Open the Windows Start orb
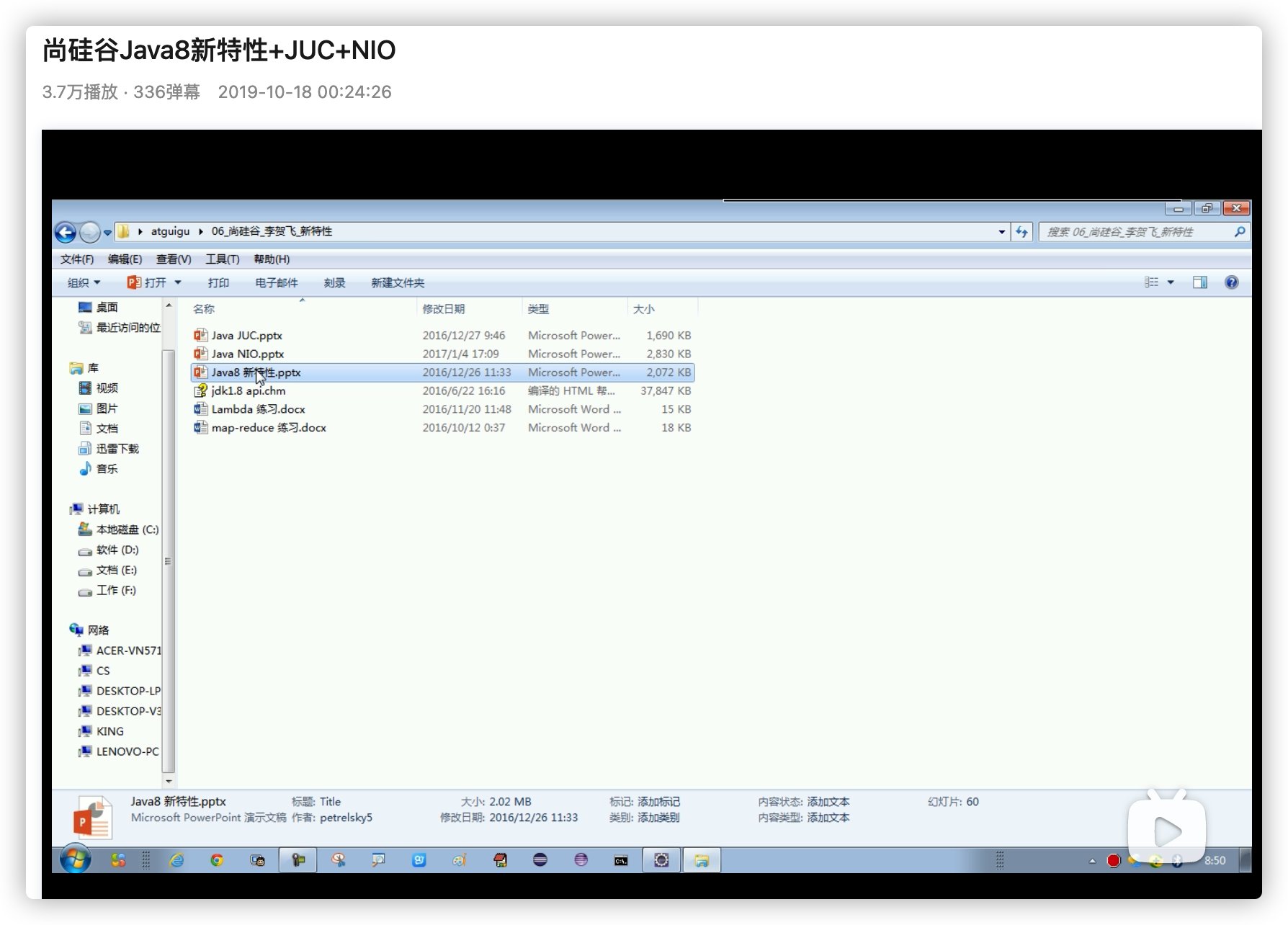The width and height of the screenshot is (1288, 925). pyautogui.click(x=75, y=859)
